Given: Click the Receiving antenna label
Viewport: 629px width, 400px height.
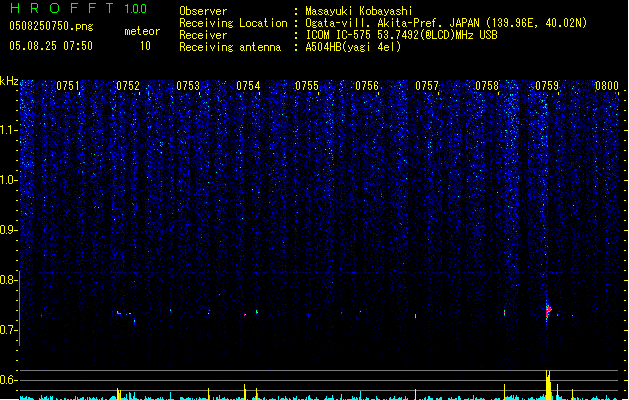Looking at the screenshot, I should pyautogui.click(x=230, y=47).
